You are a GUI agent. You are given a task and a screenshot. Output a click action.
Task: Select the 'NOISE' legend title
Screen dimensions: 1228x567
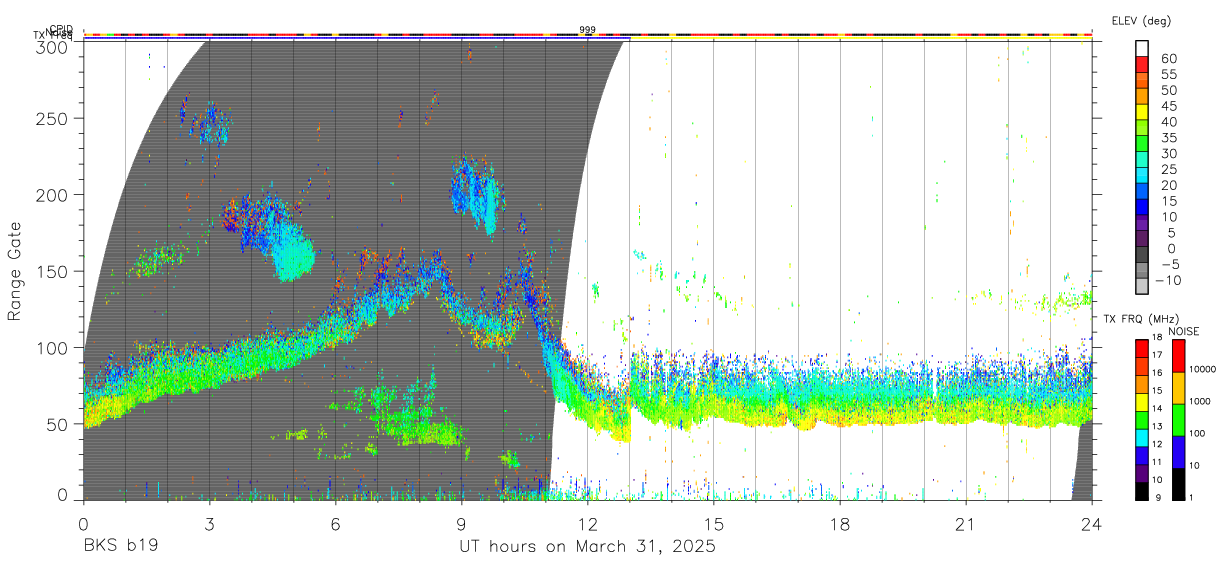(x=1184, y=331)
